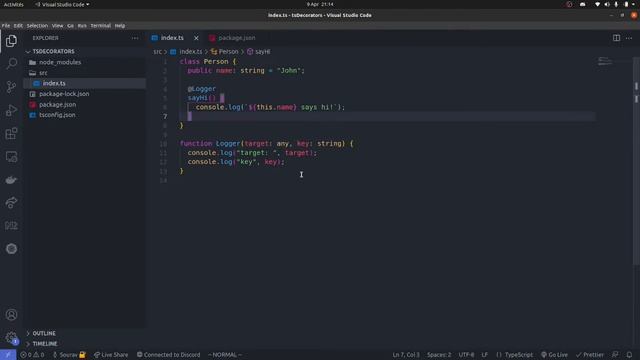Change end of line sequence LF
This screenshot has width=640, height=360.
484,355
